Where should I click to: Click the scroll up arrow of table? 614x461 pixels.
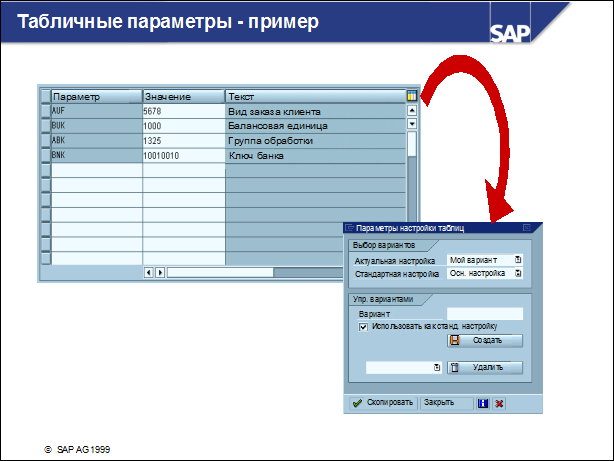click(x=411, y=111)
